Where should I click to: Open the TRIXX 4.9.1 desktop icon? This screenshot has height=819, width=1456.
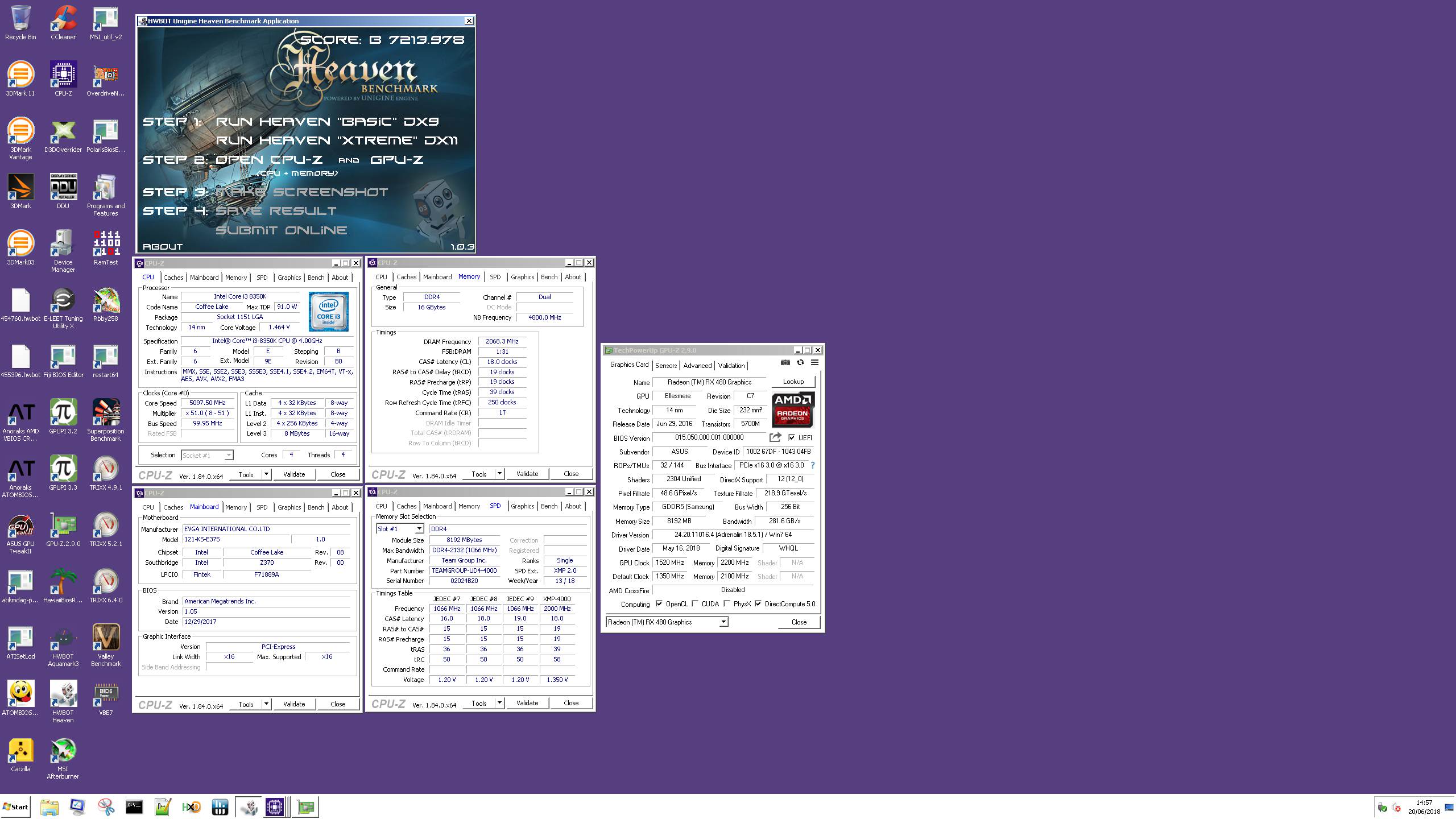106,472
